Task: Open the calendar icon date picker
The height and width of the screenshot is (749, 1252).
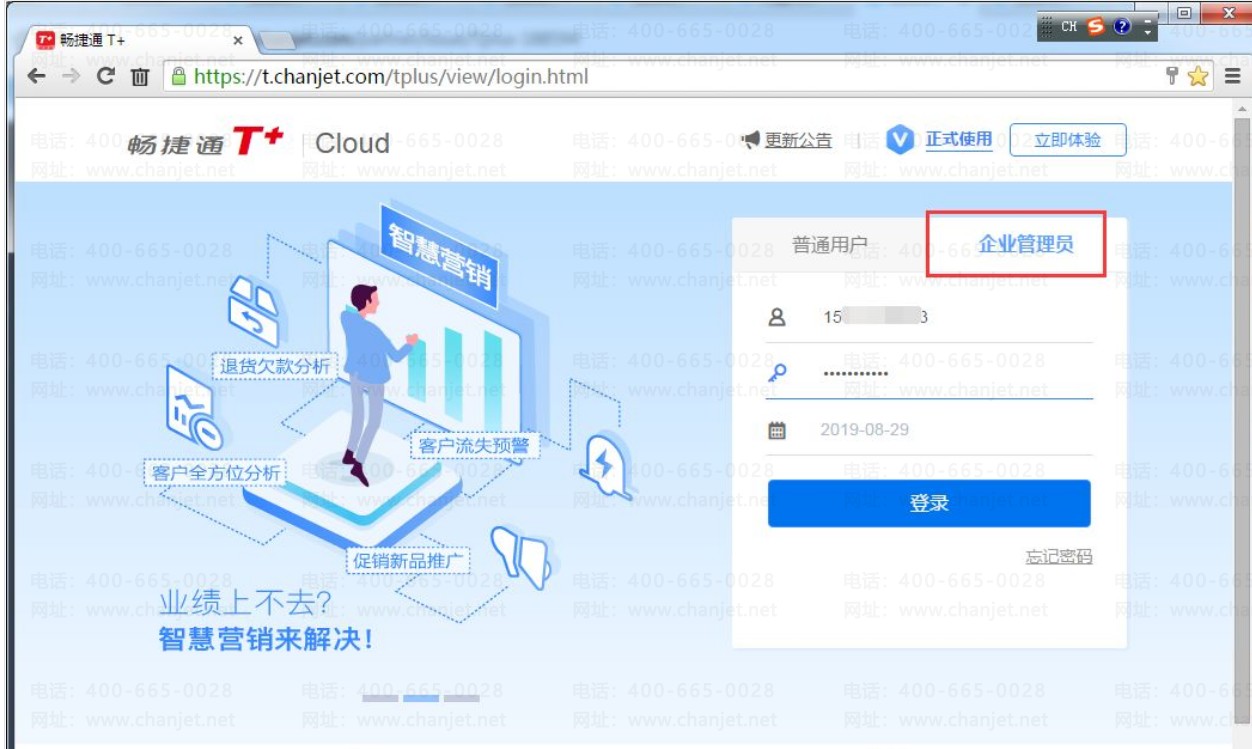Action: (777, 430)
